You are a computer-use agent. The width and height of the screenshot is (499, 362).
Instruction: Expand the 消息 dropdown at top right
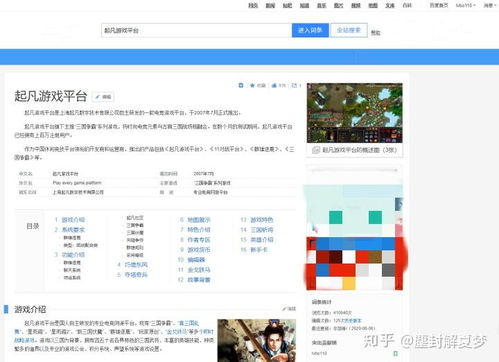pos(490,5)
